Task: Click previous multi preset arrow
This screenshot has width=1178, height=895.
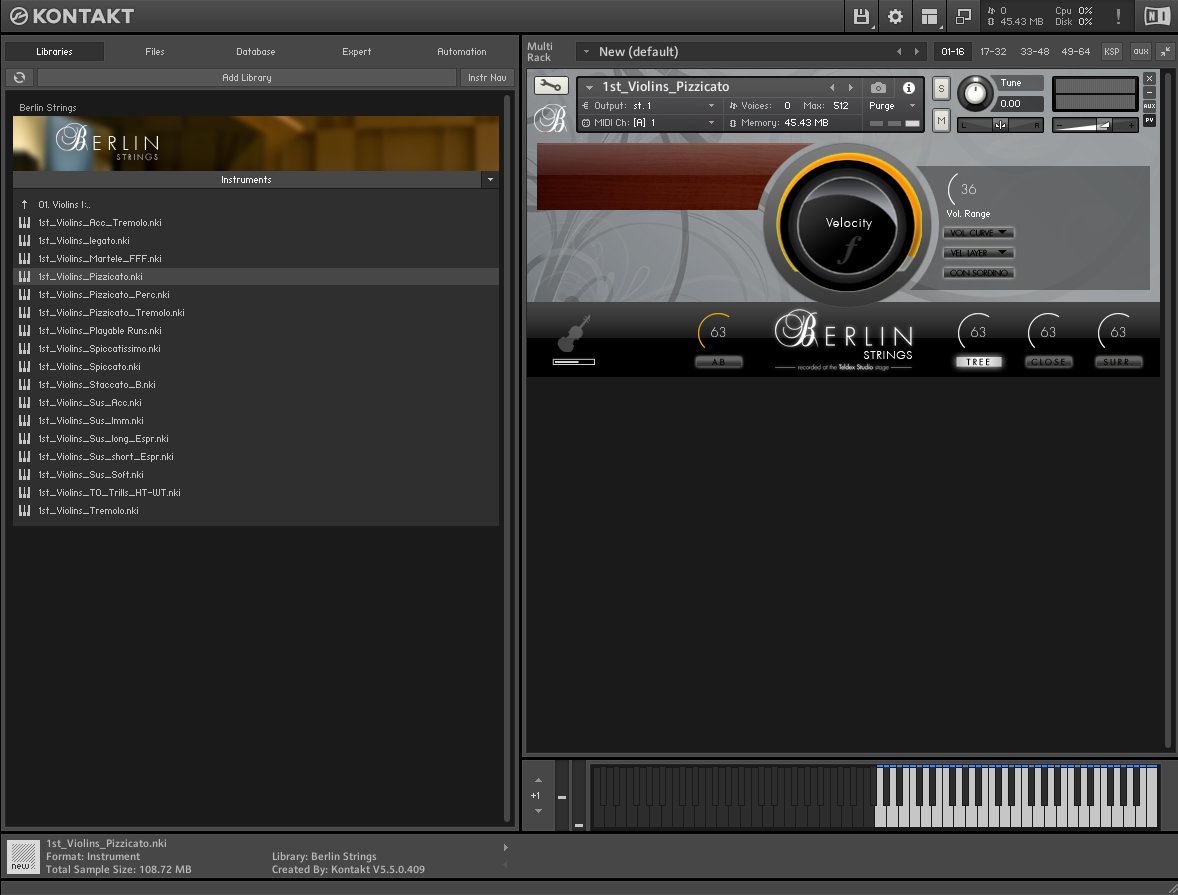Action: pyautogui.click(x=899, y=52)
